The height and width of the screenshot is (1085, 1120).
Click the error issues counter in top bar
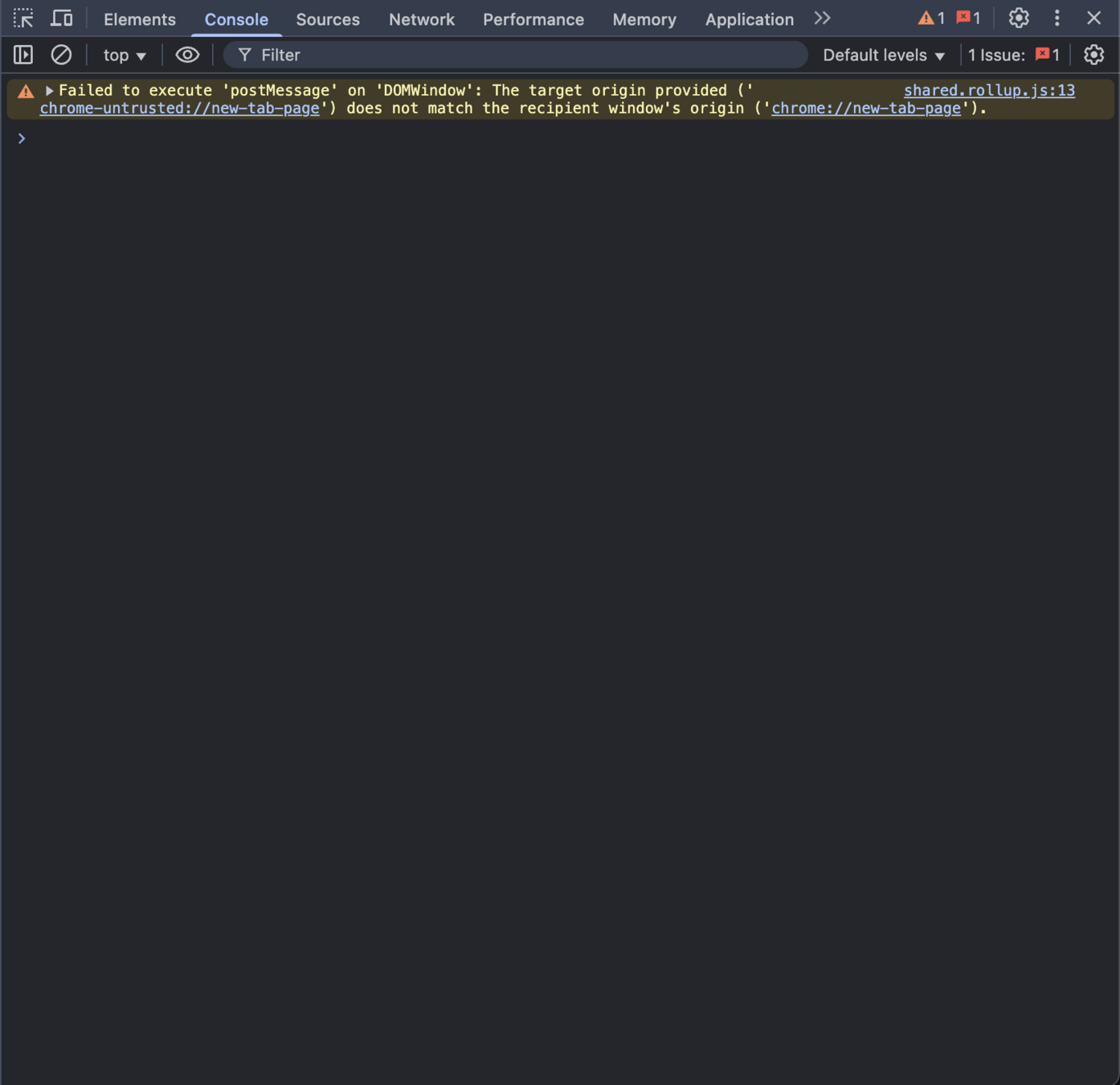[x=968, y=18]
